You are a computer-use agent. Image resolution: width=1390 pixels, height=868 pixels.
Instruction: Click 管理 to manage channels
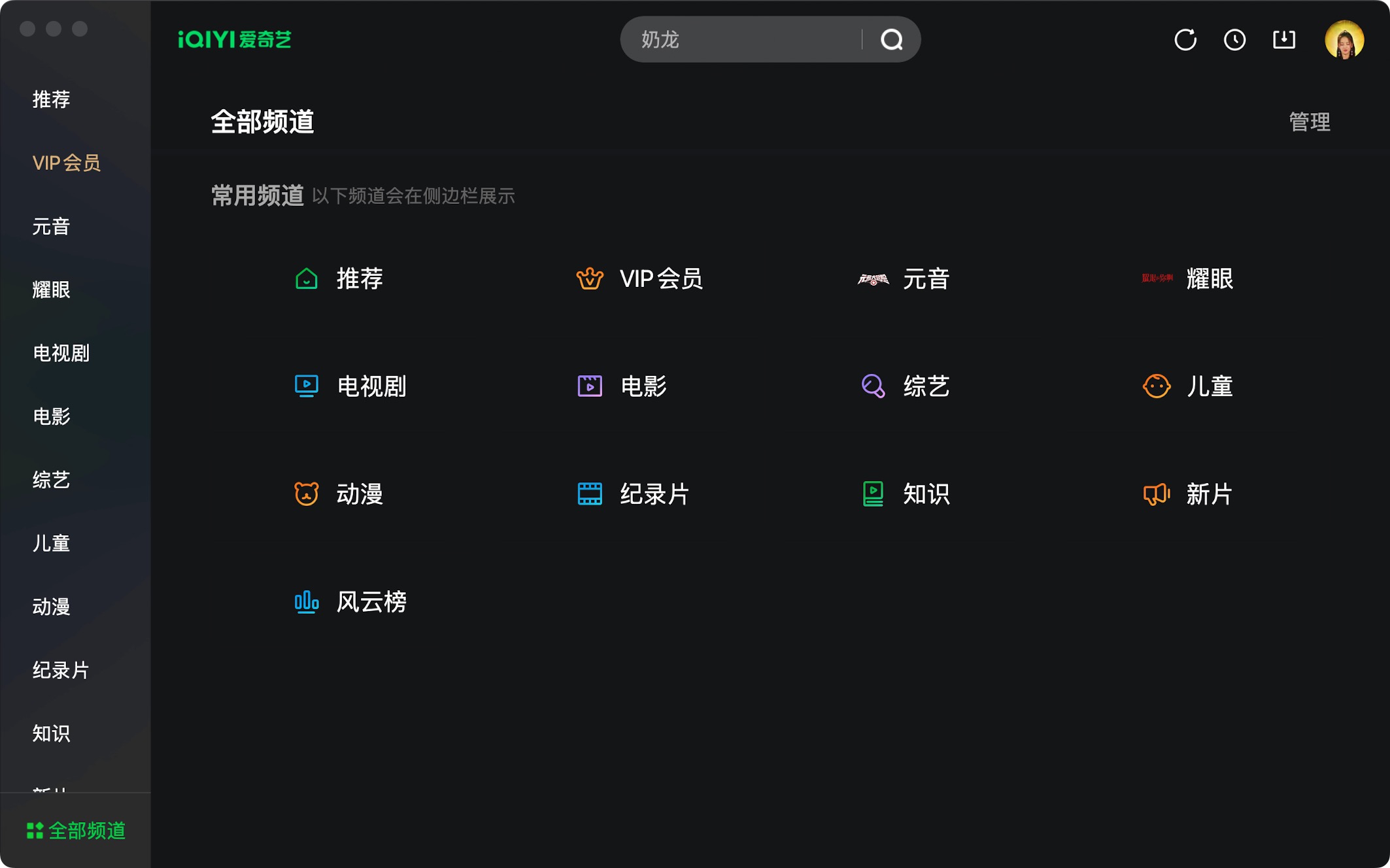pos(1309,122)
